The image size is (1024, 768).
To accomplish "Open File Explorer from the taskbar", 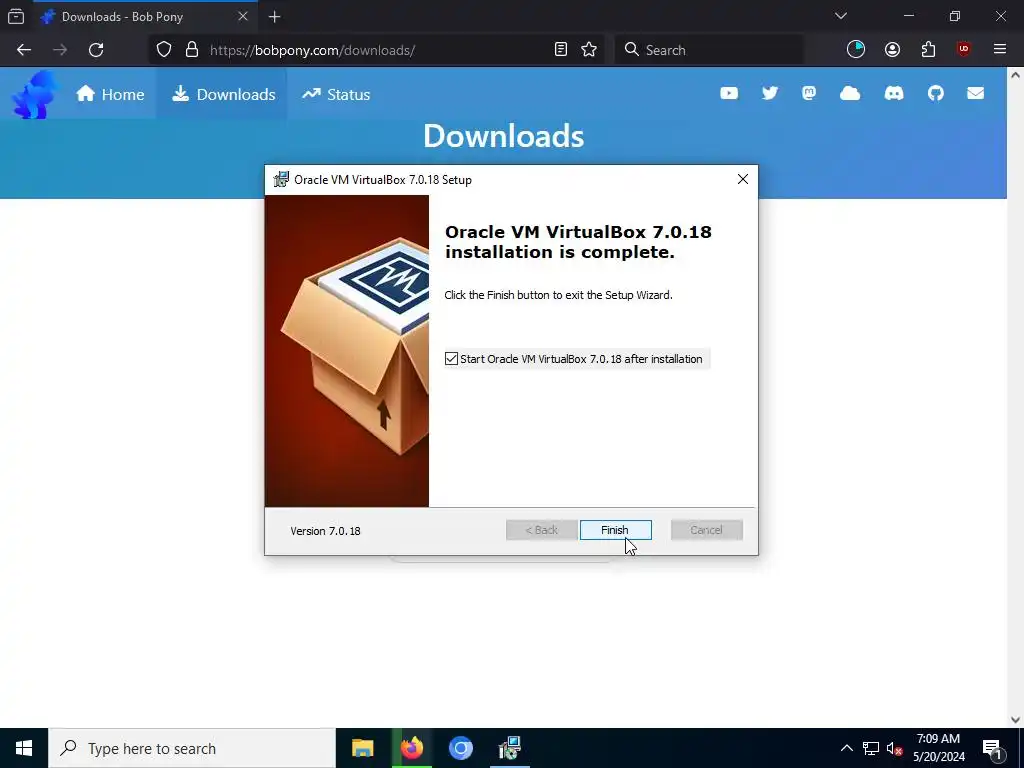I will [x=362, y=748].
